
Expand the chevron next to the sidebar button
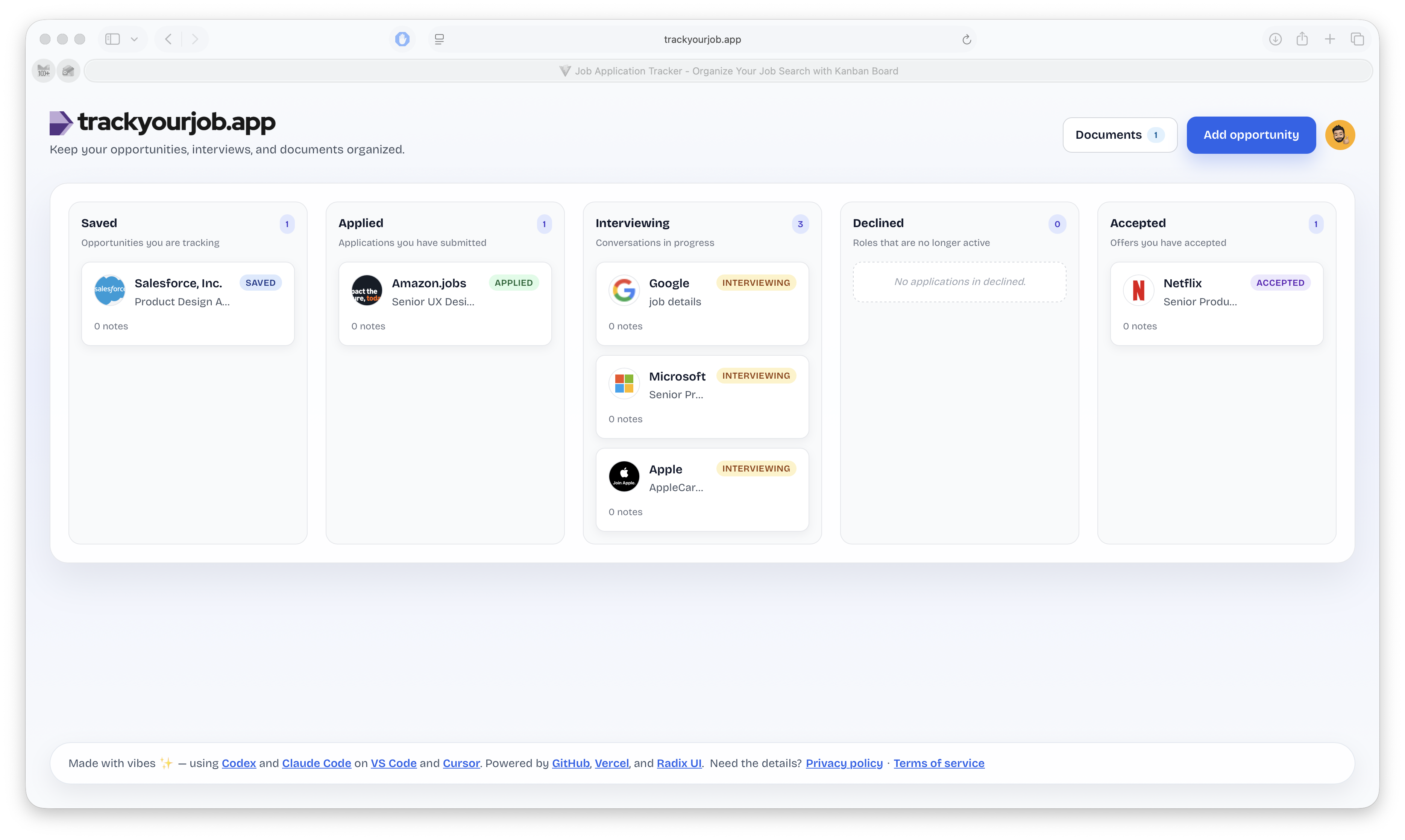point(134,38)
